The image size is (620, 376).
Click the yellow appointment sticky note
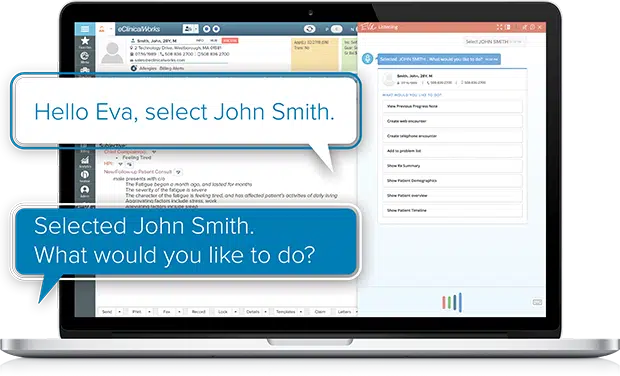pyautogui.click(x=315, y=55)
